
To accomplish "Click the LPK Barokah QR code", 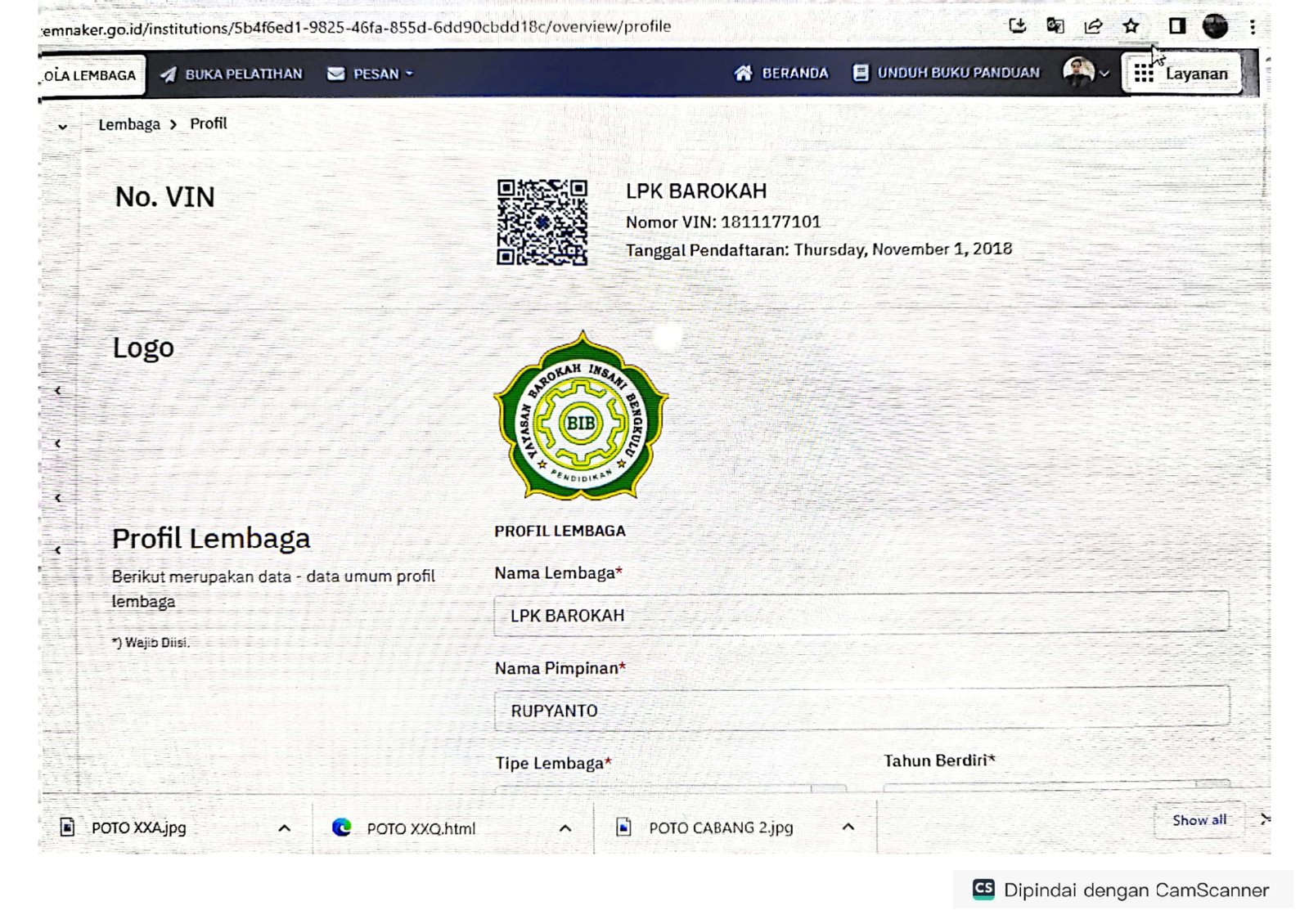I will 542,222.
